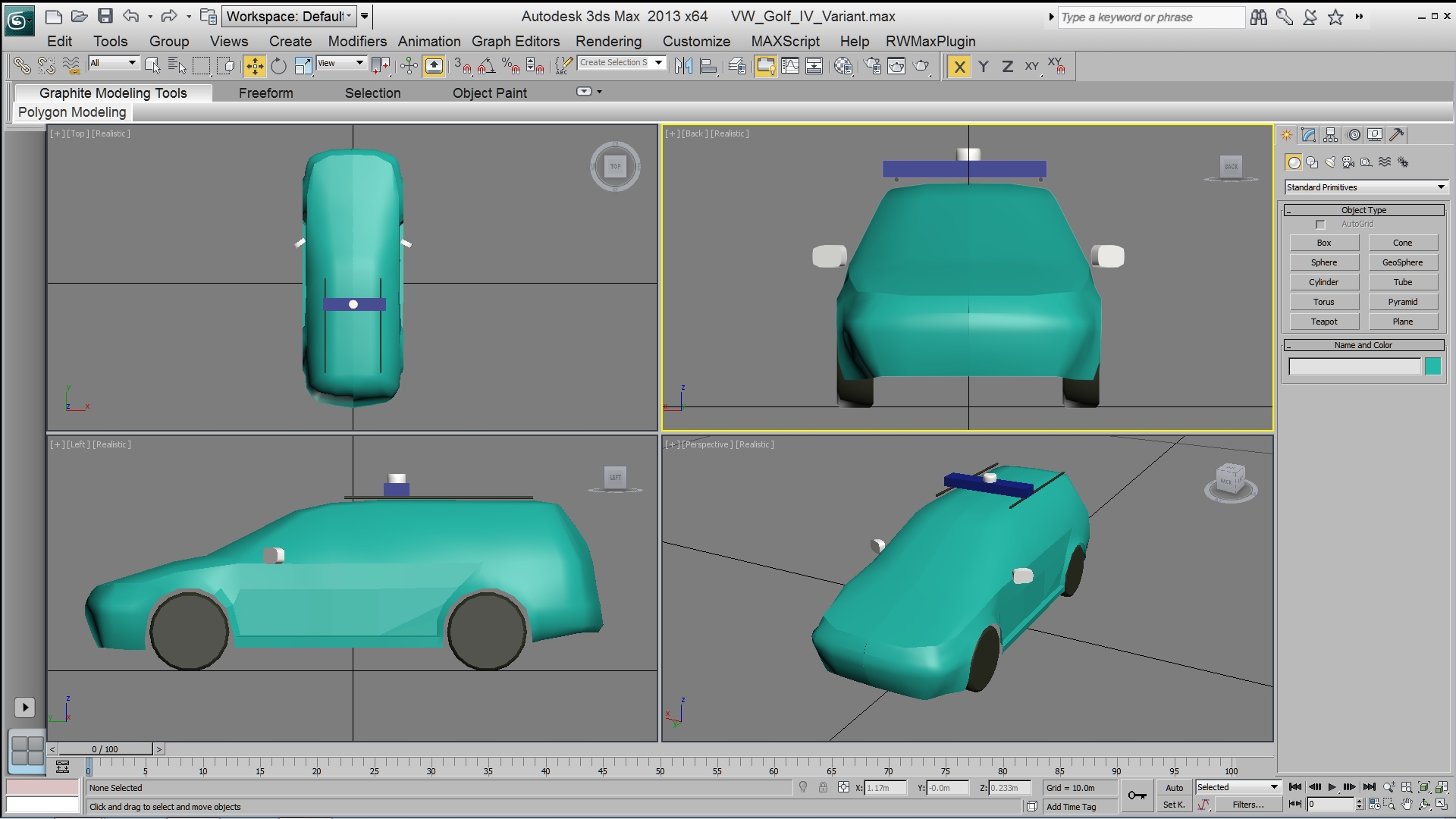This screenshot has height=819, width=1456.
Task: Toggle the Angle Snap icon
Action: click(486, 67)
